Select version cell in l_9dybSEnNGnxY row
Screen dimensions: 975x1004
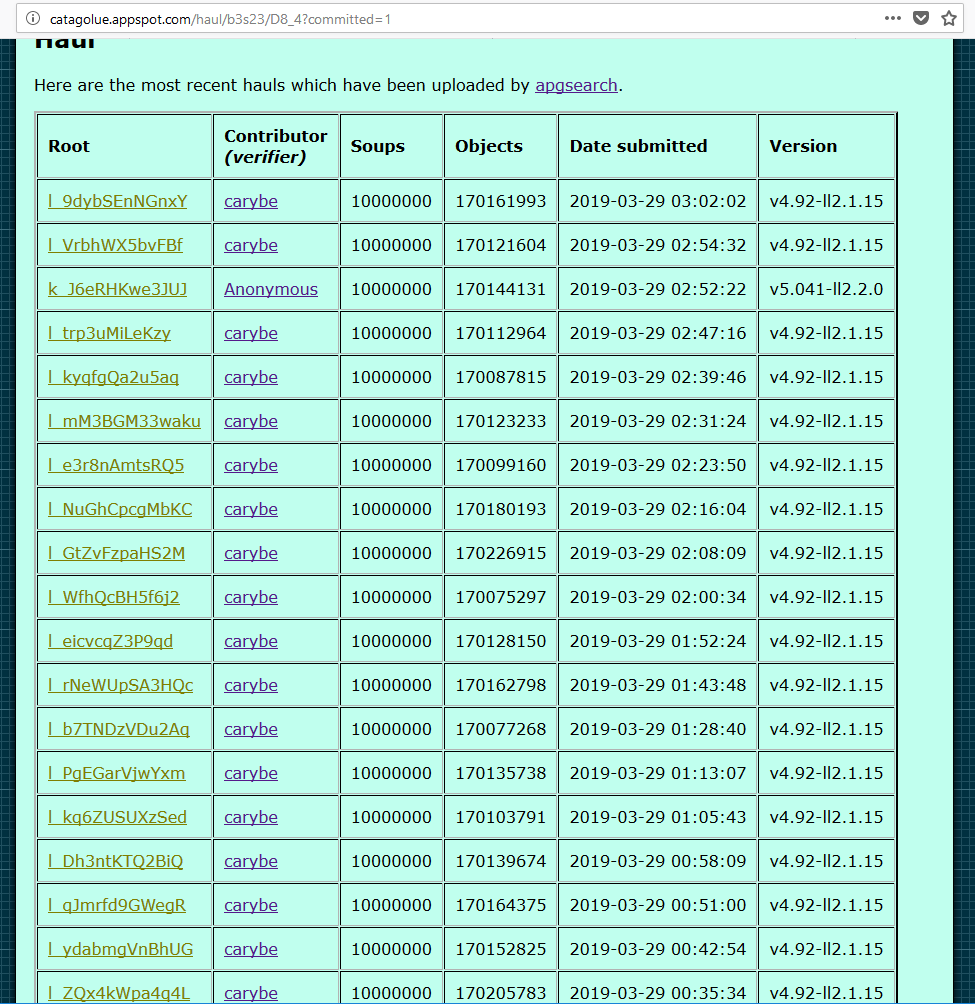pos(826,201)
